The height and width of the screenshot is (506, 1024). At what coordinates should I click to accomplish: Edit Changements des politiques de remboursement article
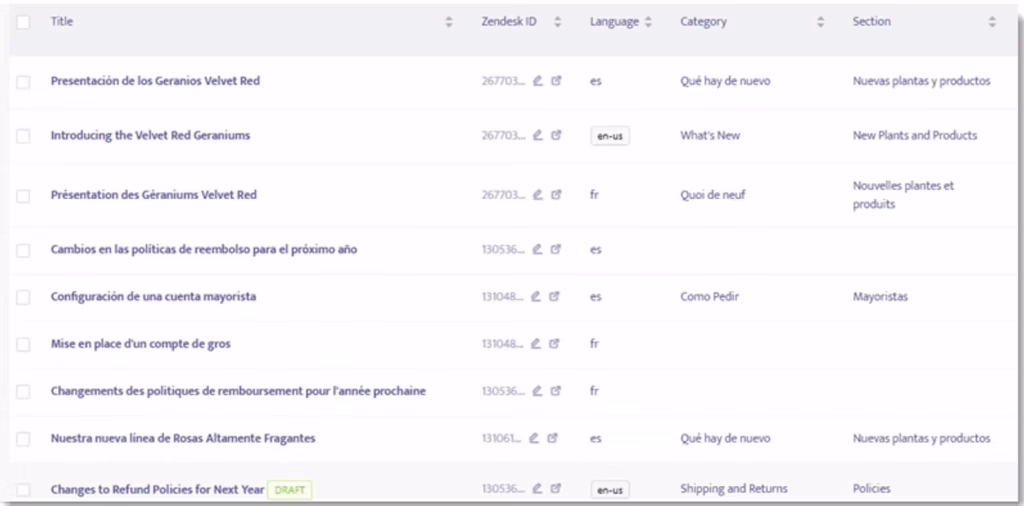tap(537, 391)
